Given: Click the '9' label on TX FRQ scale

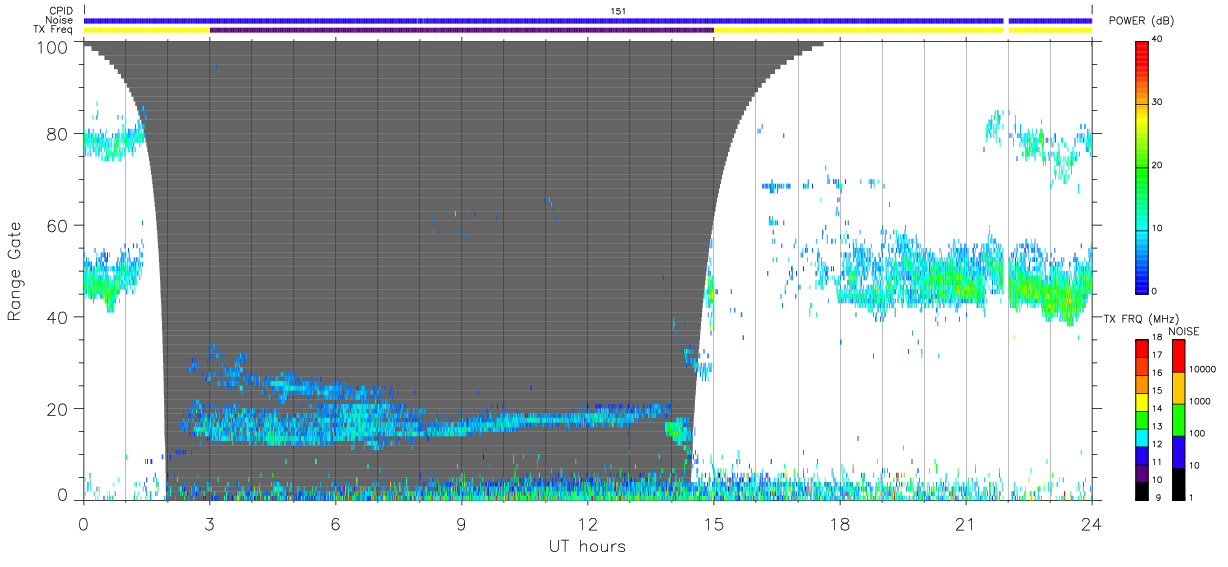Looking at the screenshot, I should 1156,497.
